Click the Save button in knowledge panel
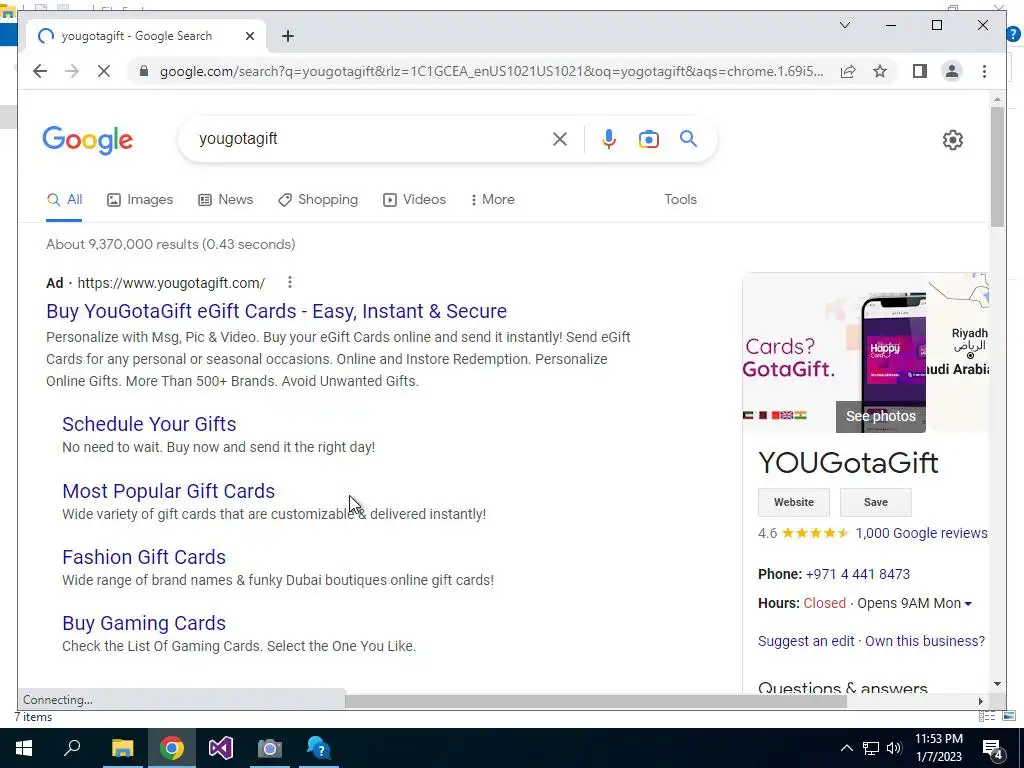Screen dimensions: 1024x768 (875, 502)
